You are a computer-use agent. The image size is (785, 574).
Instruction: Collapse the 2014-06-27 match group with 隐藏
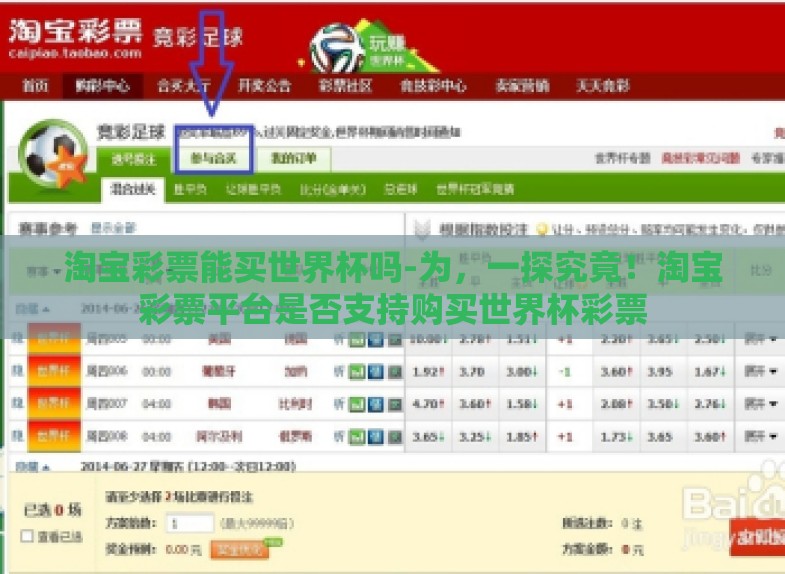[33, 467]
